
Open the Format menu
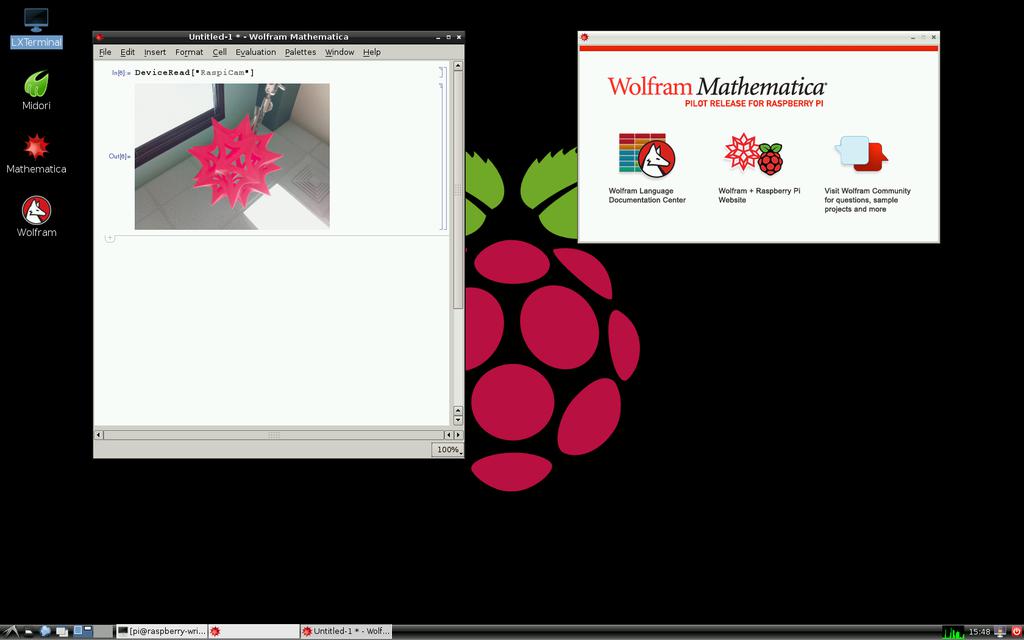(189, 52)
